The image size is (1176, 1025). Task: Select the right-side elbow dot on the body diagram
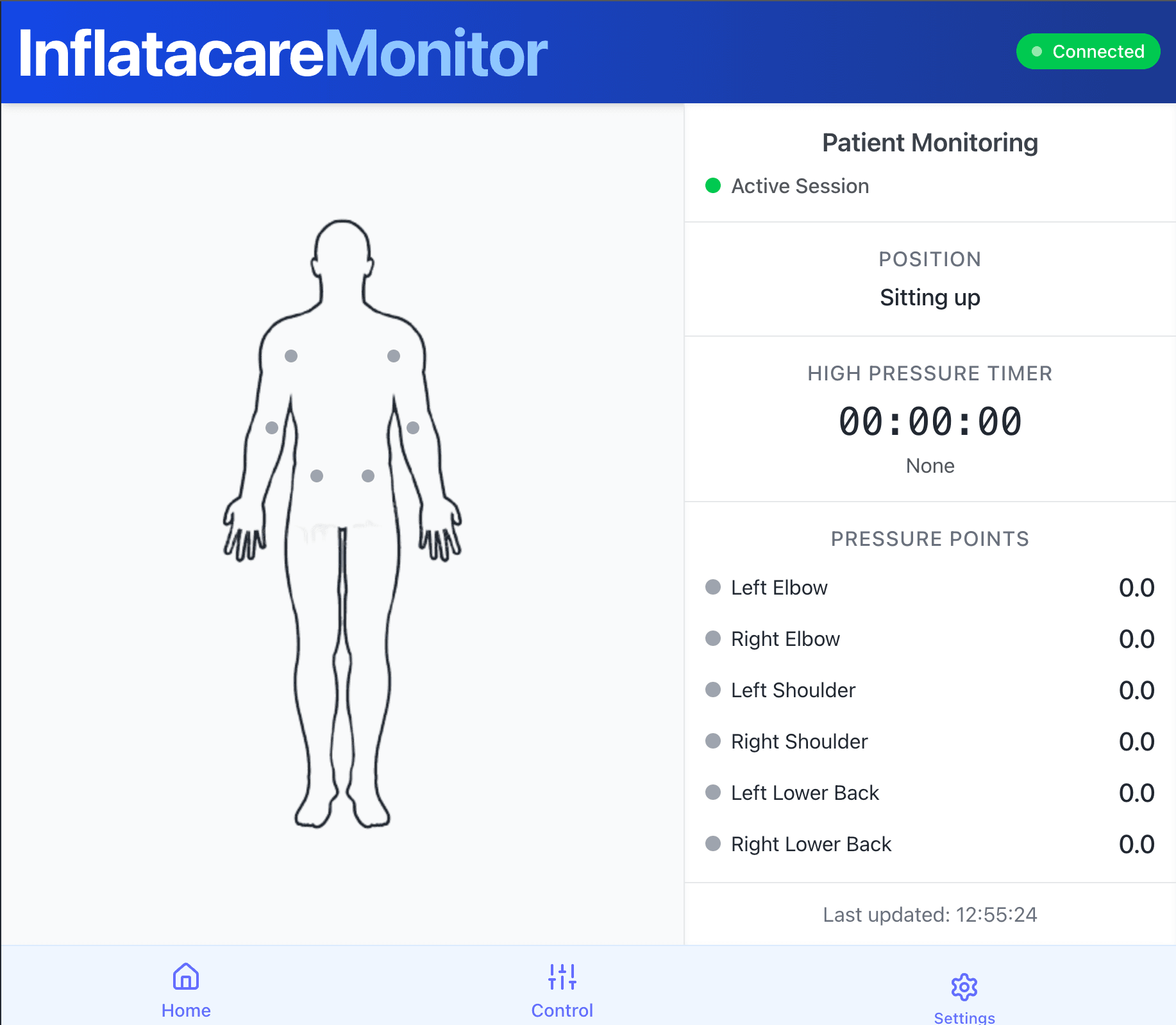click(x=413, y=427)
